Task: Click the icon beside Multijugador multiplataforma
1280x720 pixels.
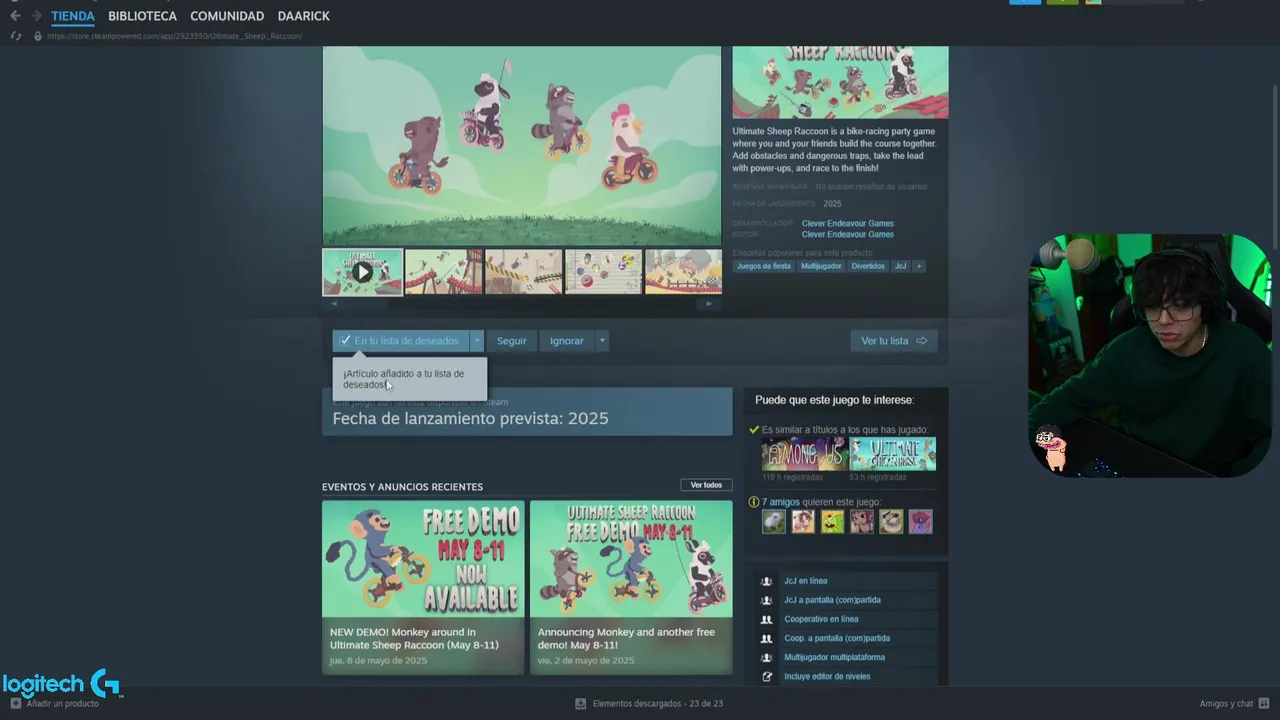Action: [x=767, y=657]
